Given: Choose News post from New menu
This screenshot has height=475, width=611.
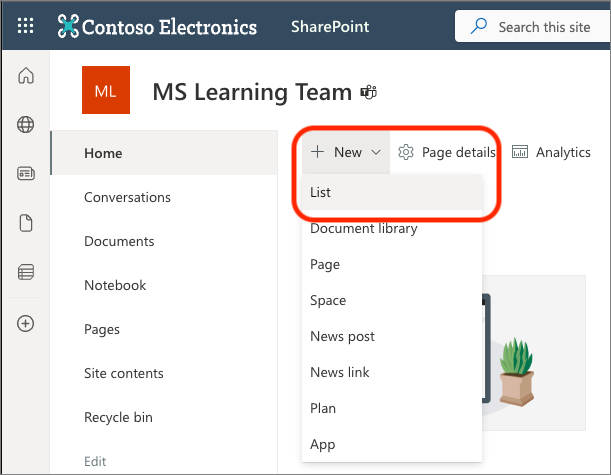Looking at the screenshot, I should (x=392, y=336).
